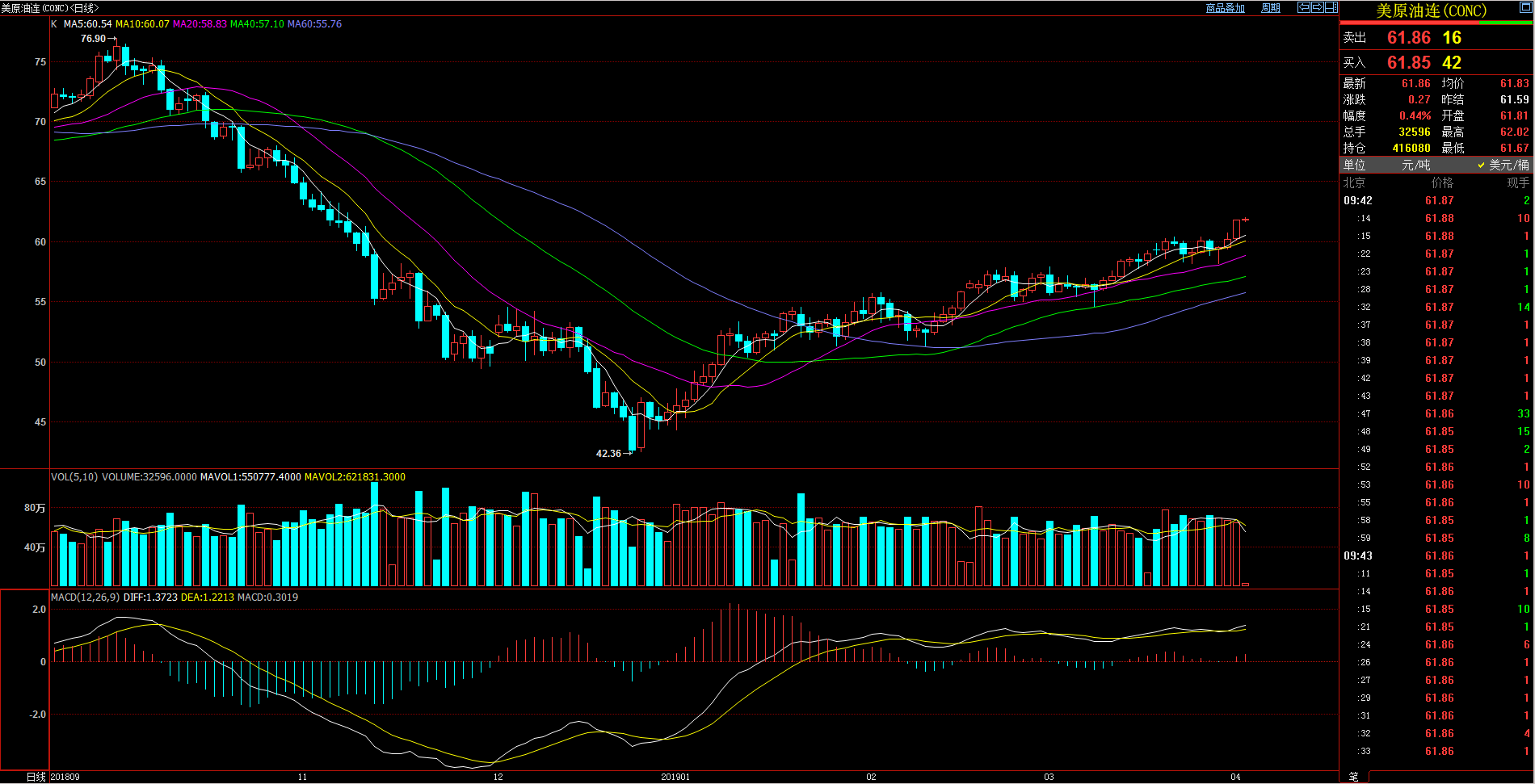Screen dimensions: 1535x784
Task: Click the 美原油连(CONC)<日线> chart title
Action: pyautogui.click(x=50, y=8)
